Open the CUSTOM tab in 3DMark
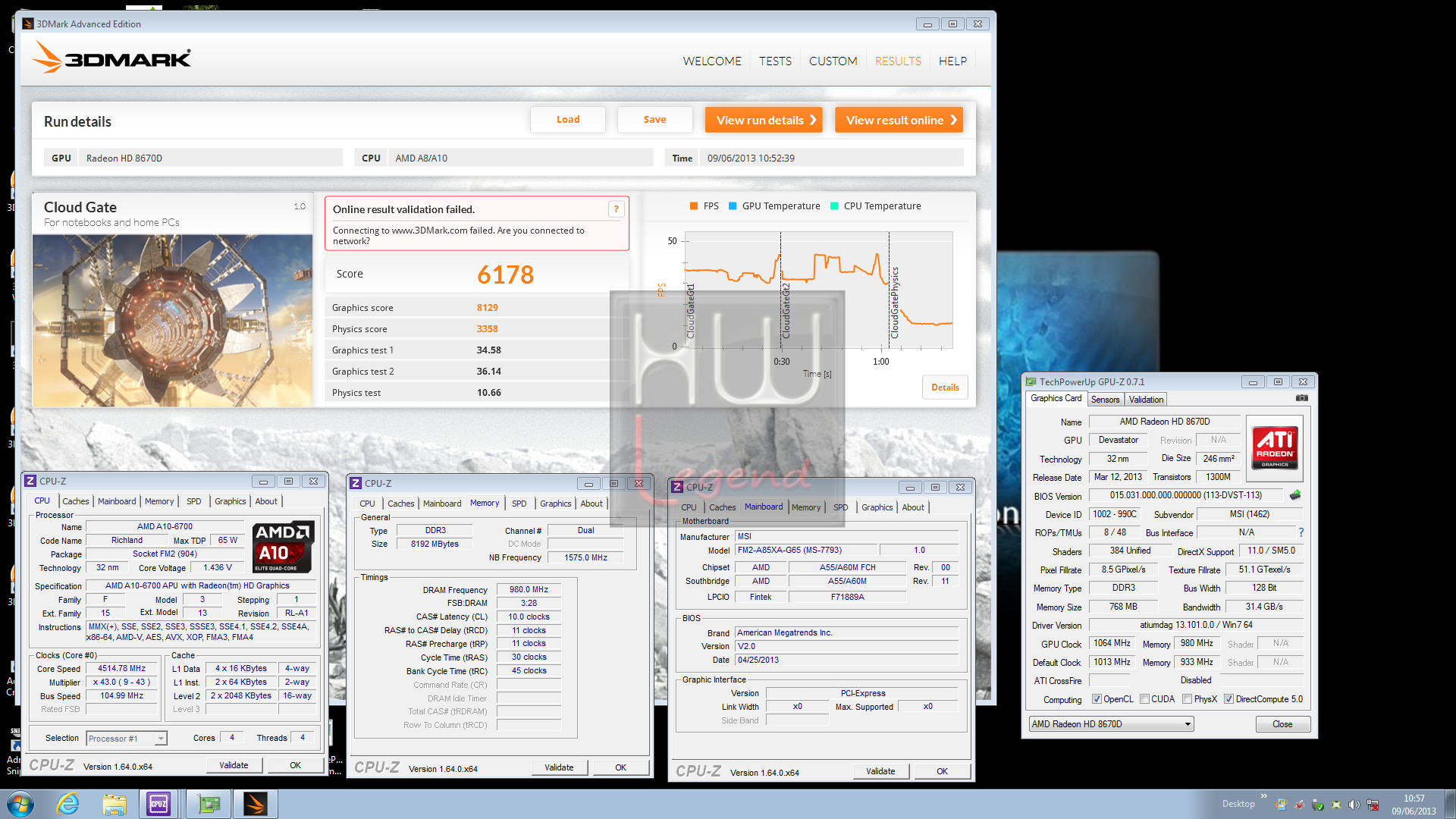1456x819 pixels. pos(833,61)
